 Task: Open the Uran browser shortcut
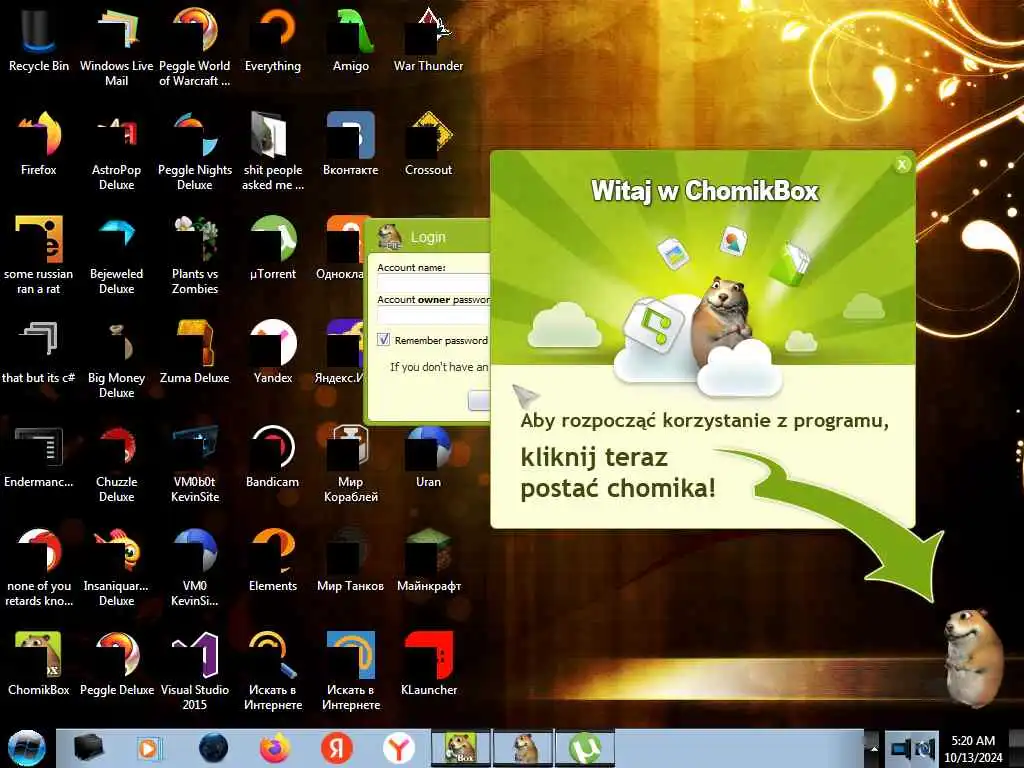click(428, 455)
